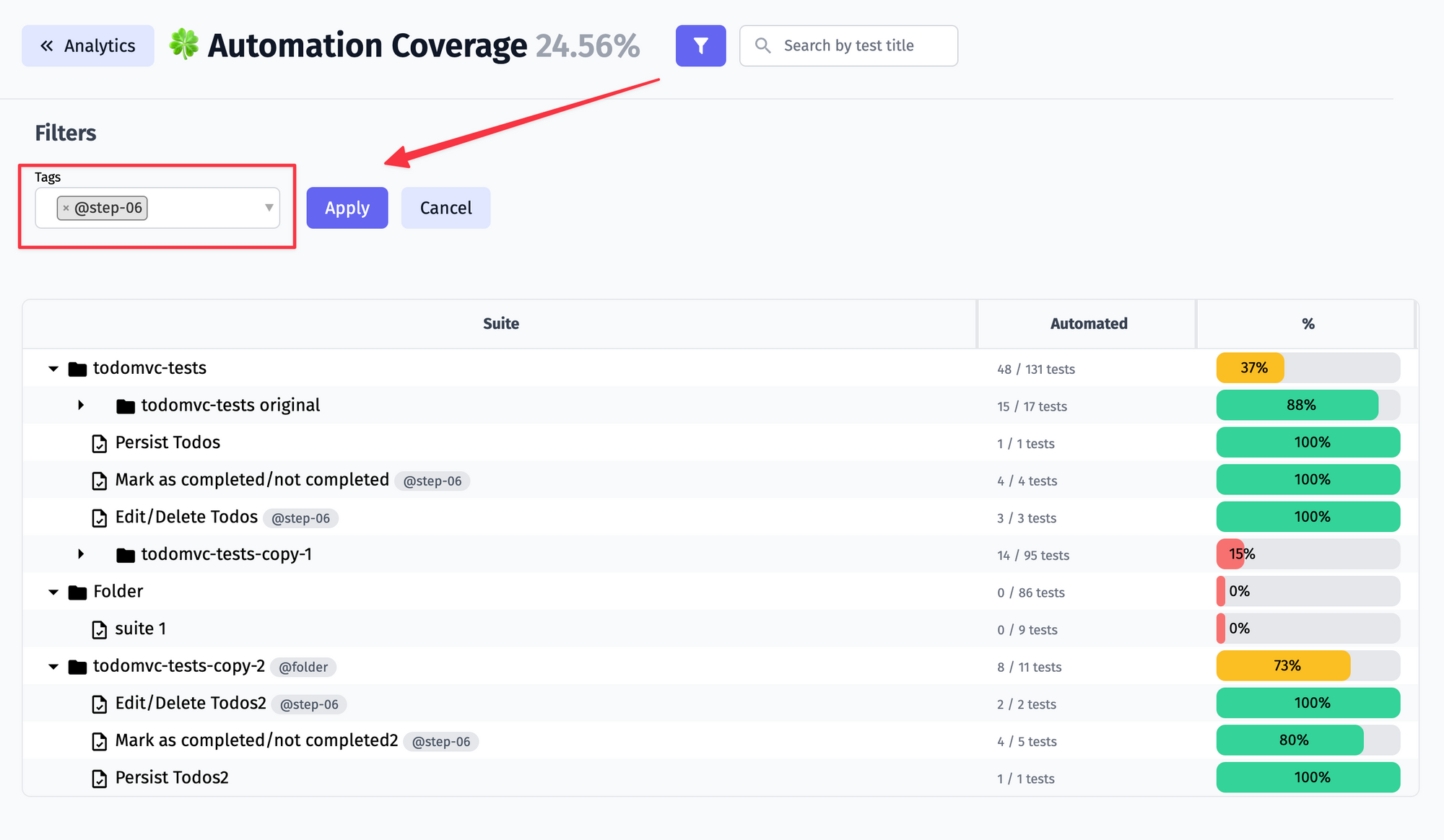Click the suite 1 file icon

[x=100, y=630]
